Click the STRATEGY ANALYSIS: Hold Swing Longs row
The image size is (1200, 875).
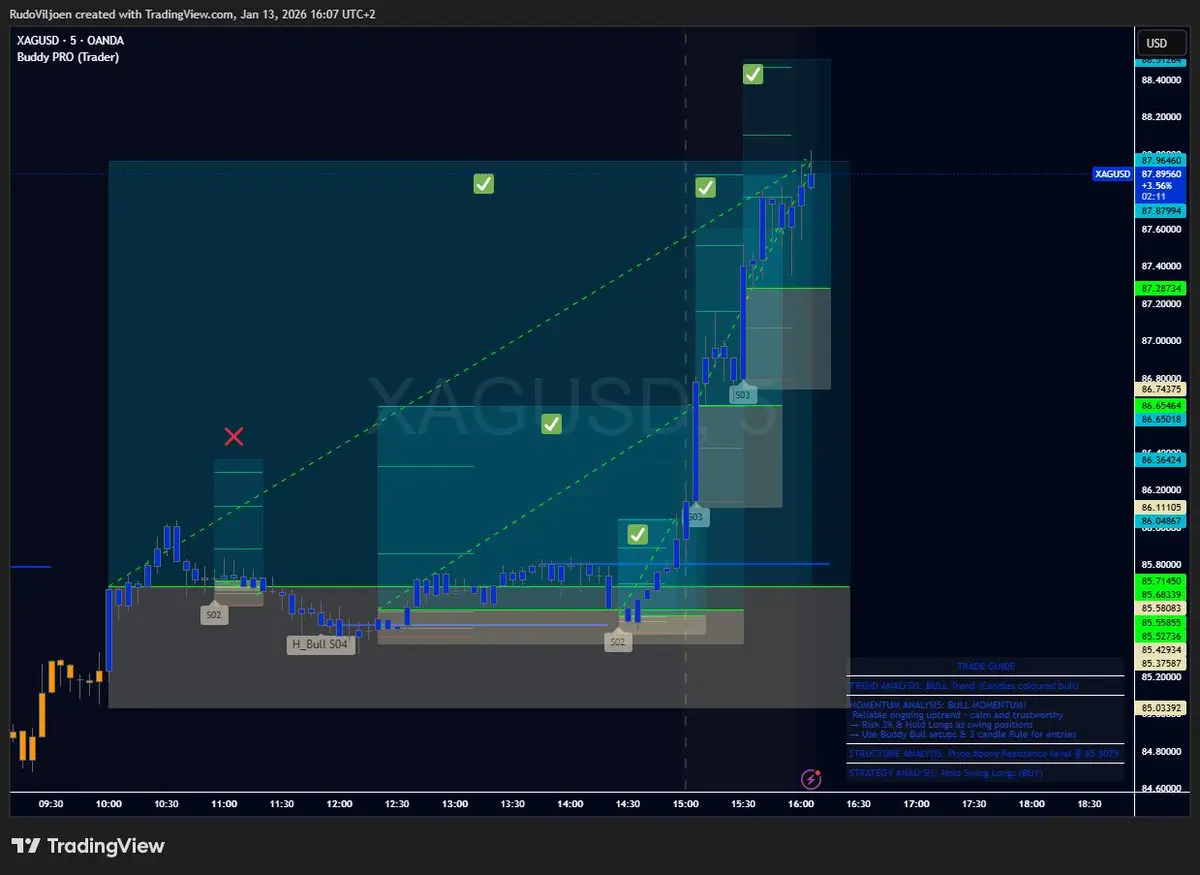985,773
